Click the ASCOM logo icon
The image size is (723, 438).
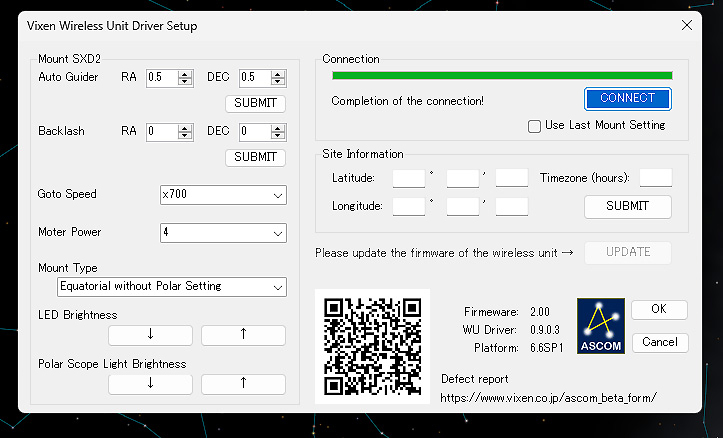[601, 326]
